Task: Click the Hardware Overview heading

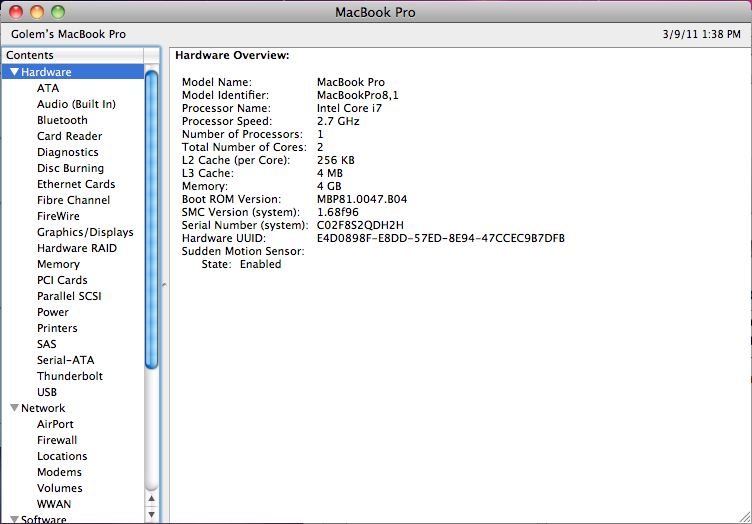Action: tap(232, 55)
